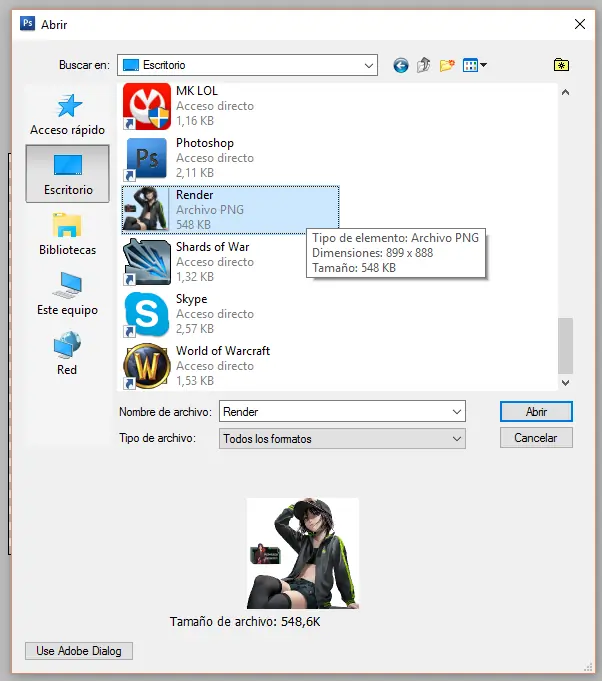
Task: Open Acceso rápido in sidebar
Action: click(x=67, y=114)
